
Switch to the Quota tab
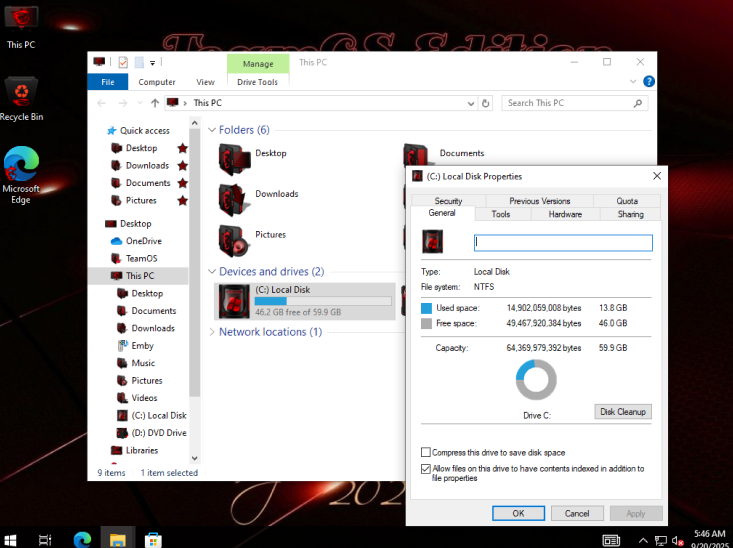627,201
